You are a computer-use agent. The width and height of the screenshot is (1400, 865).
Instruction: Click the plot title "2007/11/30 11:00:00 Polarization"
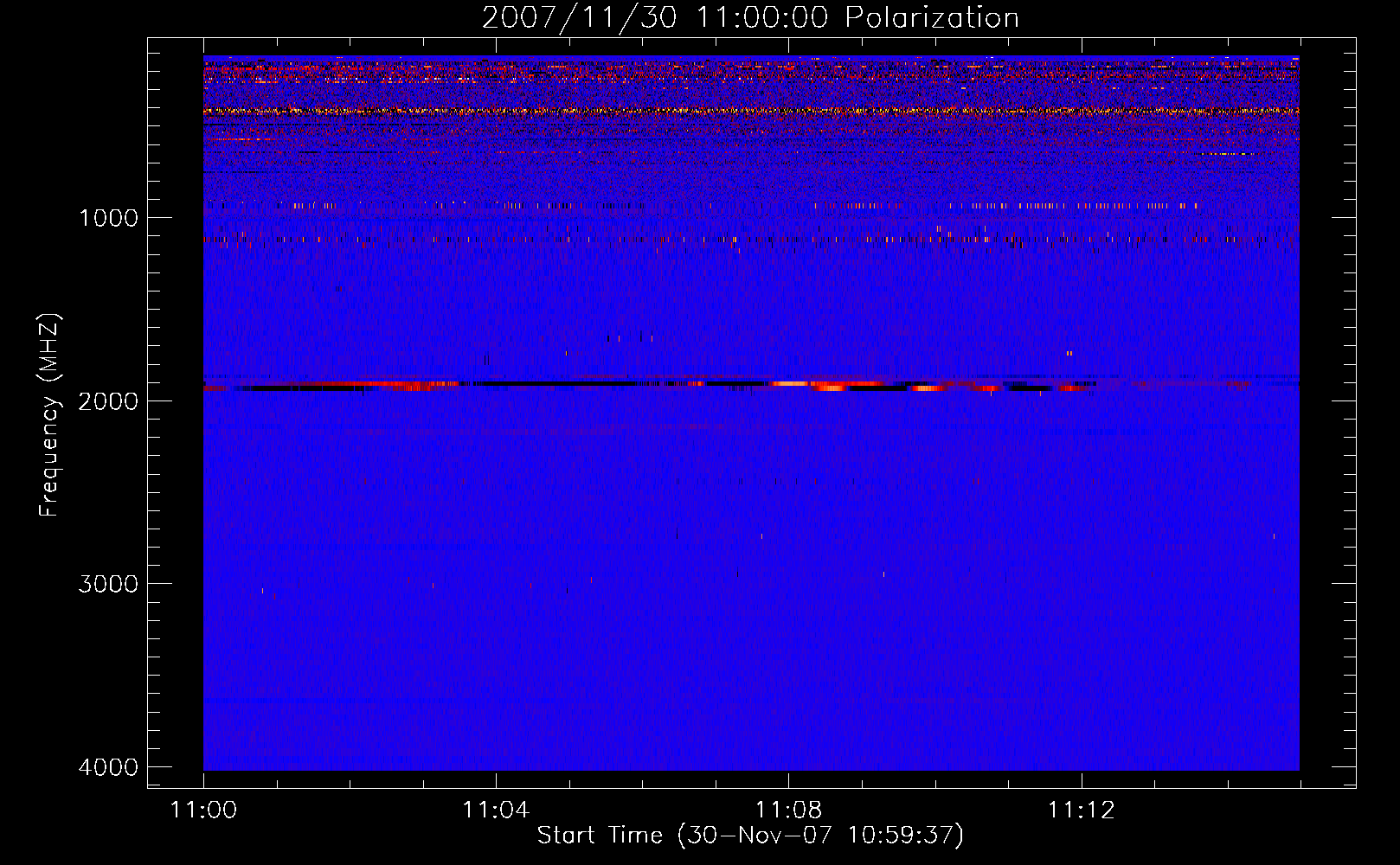coord(750,17)
